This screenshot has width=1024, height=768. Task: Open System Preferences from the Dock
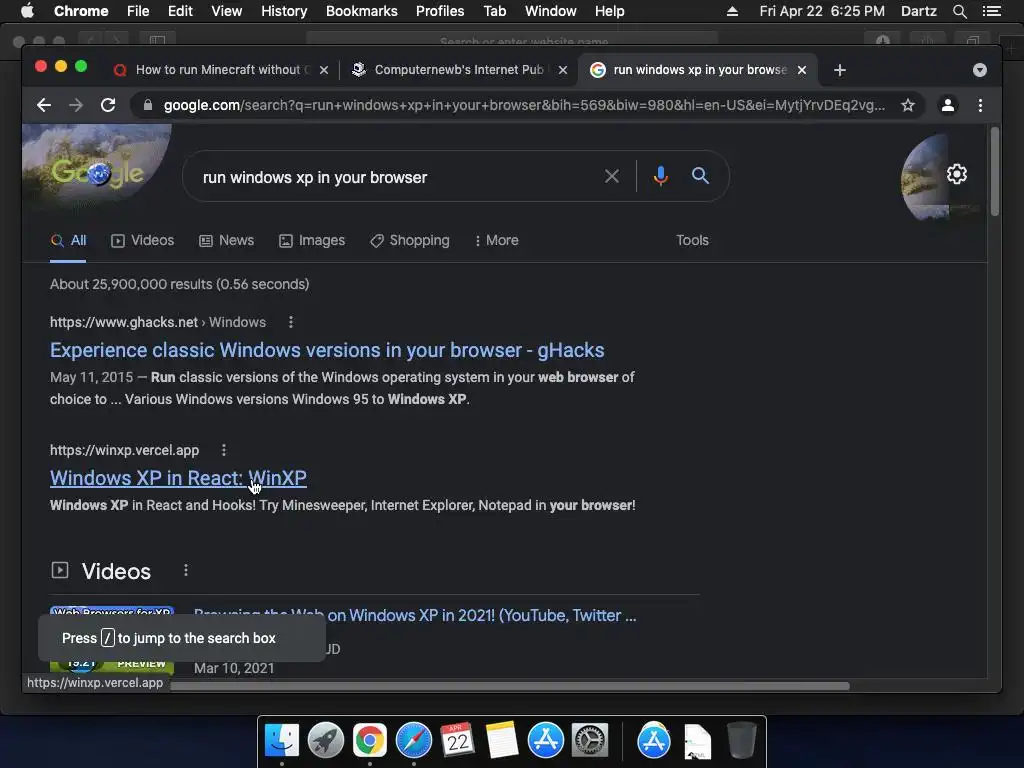pos(590,741)
